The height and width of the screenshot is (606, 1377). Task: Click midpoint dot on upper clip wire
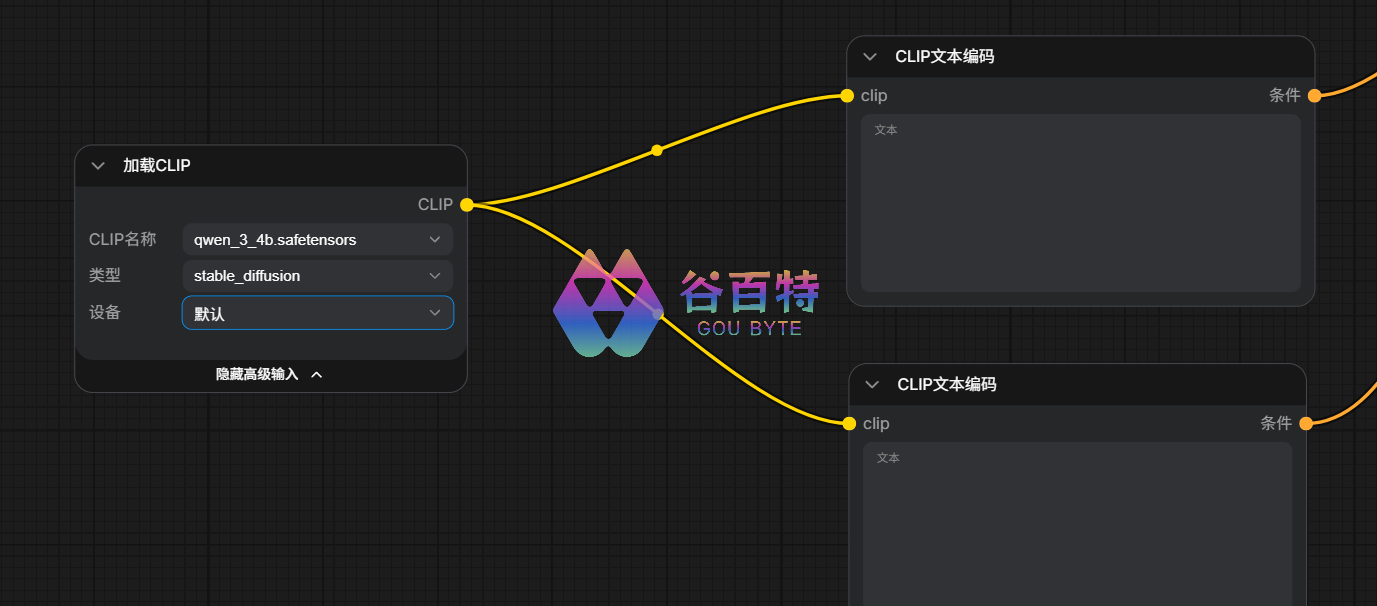pyautogui.click(x=657, y=151)
